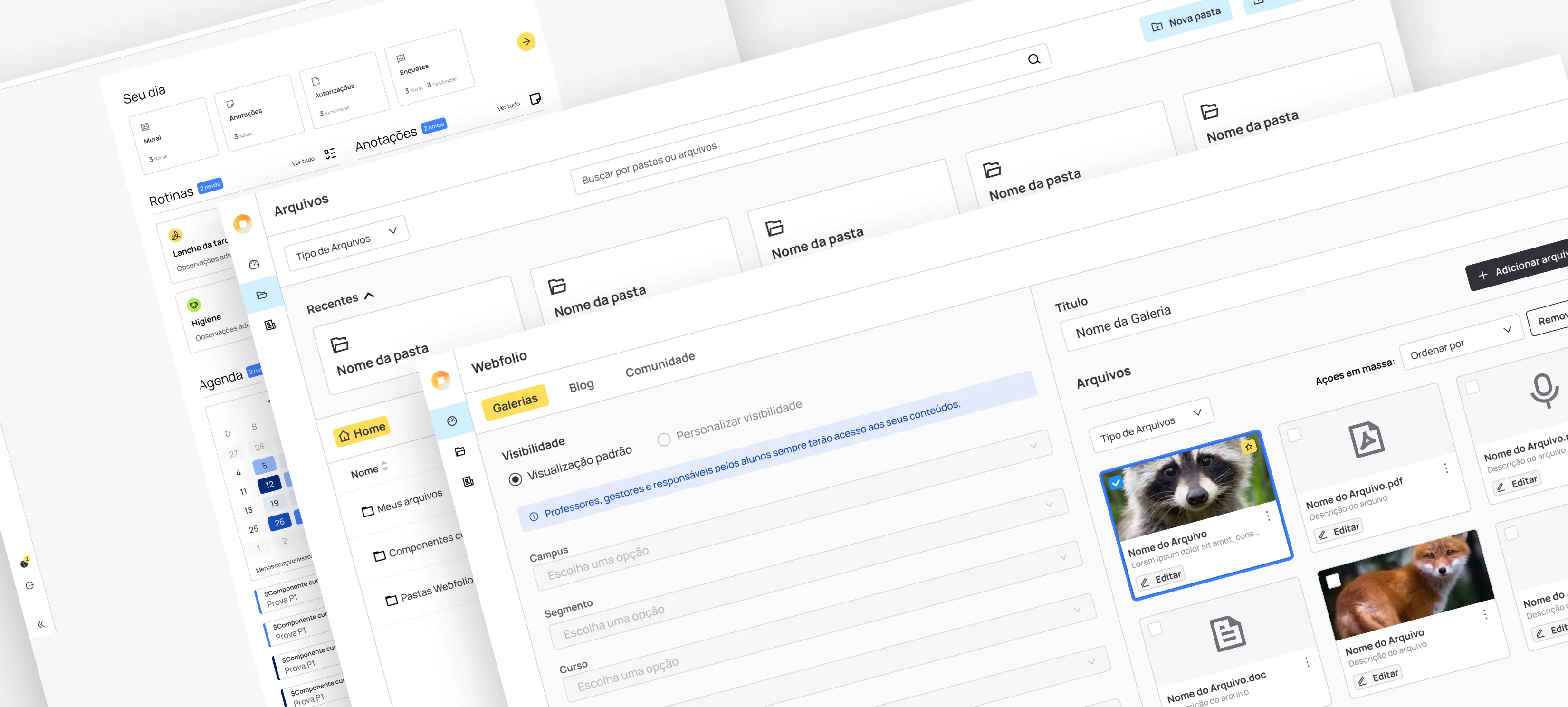Open the Pastas Webfolio folder
1568x707 pixels.
(x=430, y=590)
